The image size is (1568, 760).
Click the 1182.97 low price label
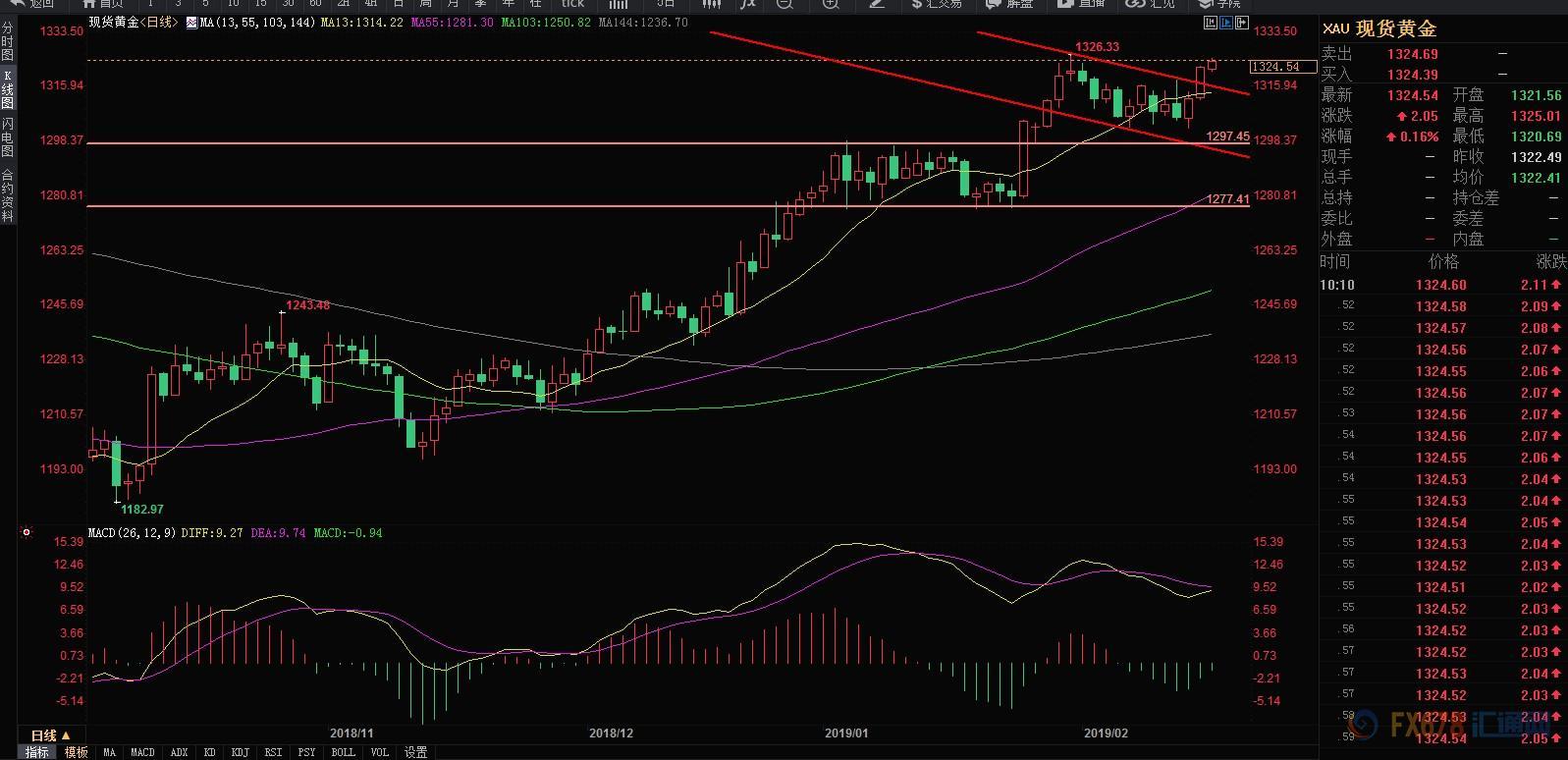[141, 510]
